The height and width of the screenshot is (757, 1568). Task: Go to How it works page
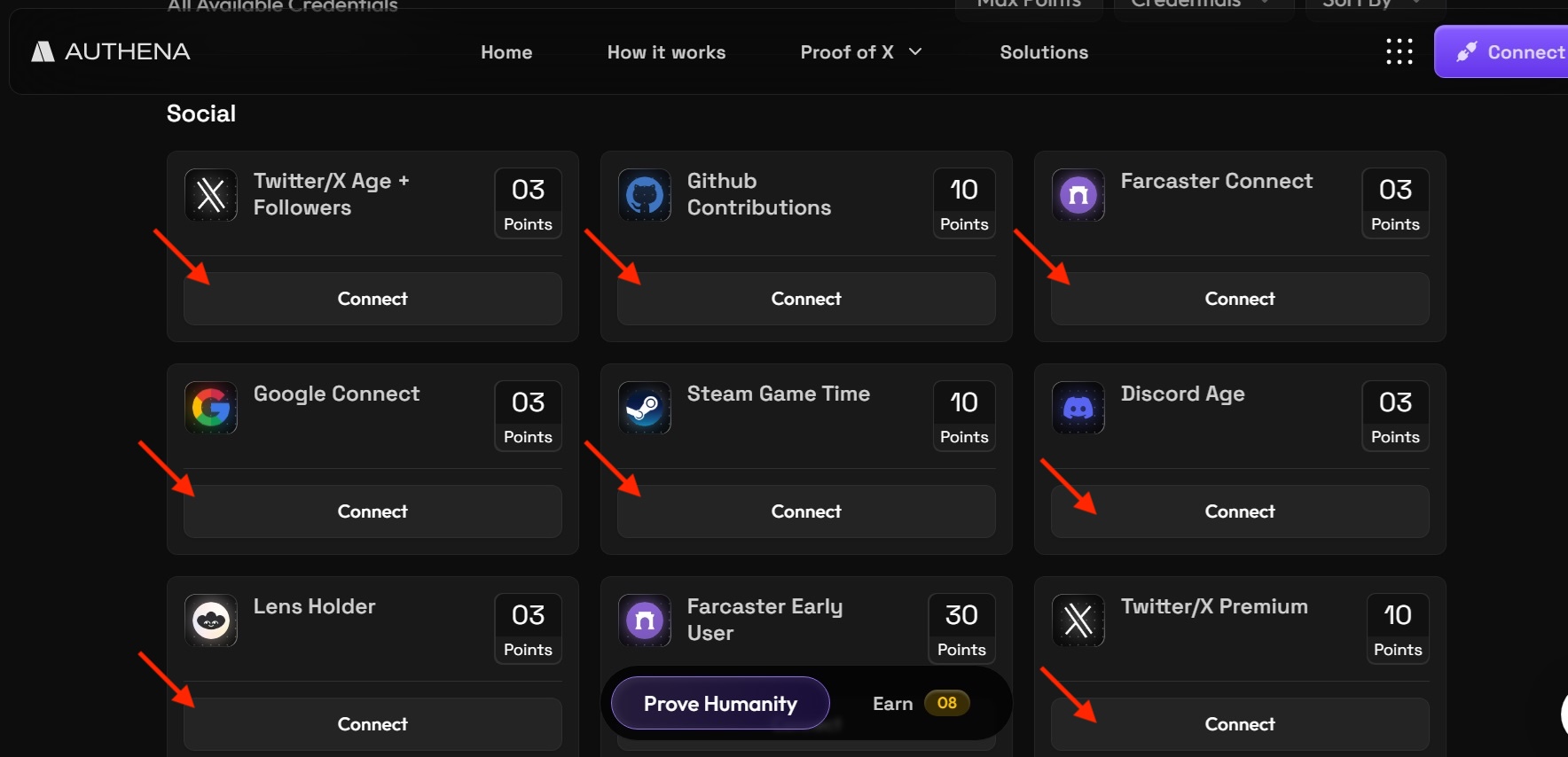point(666,52)
